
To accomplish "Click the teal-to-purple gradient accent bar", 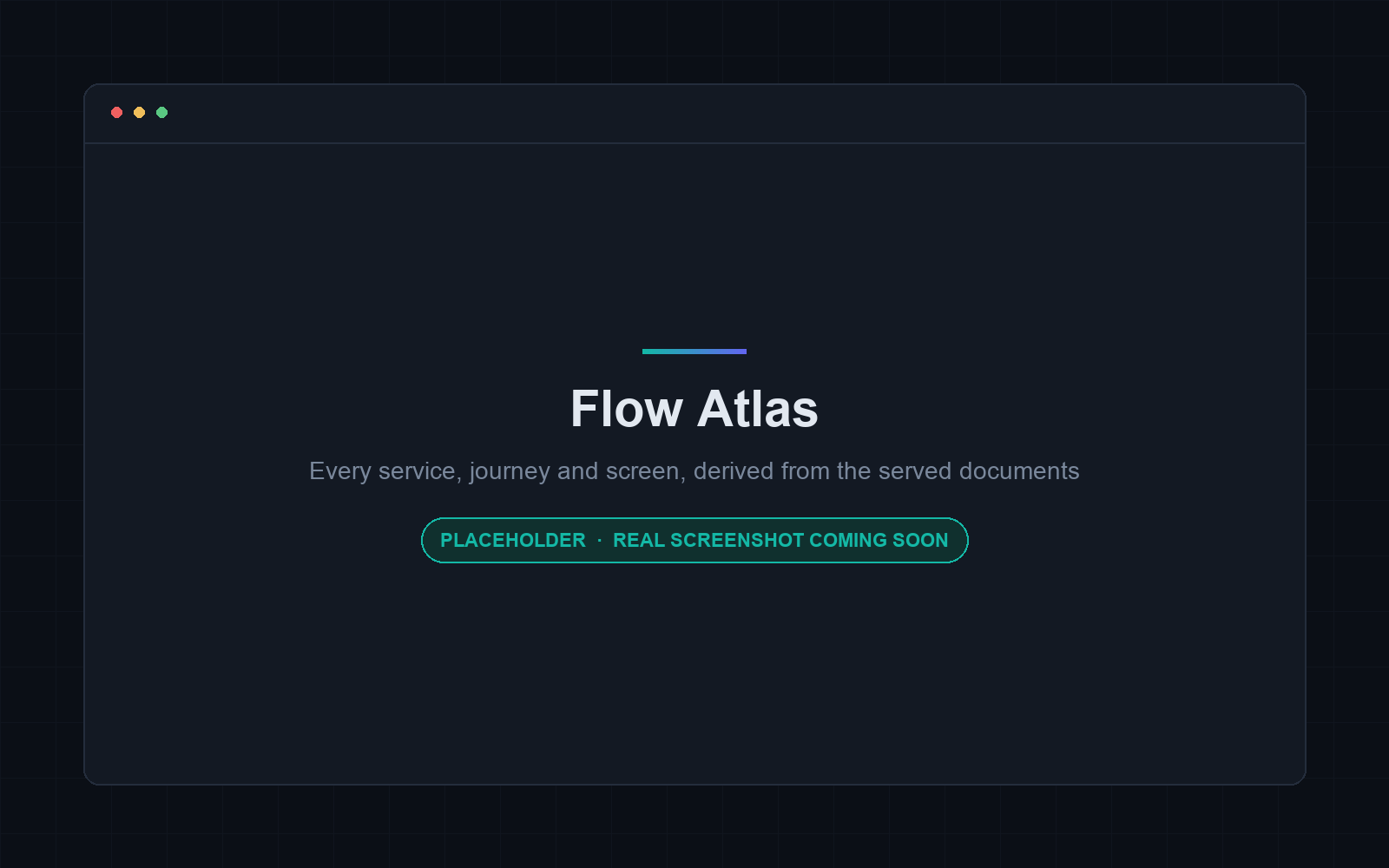I will coord(694,352).
